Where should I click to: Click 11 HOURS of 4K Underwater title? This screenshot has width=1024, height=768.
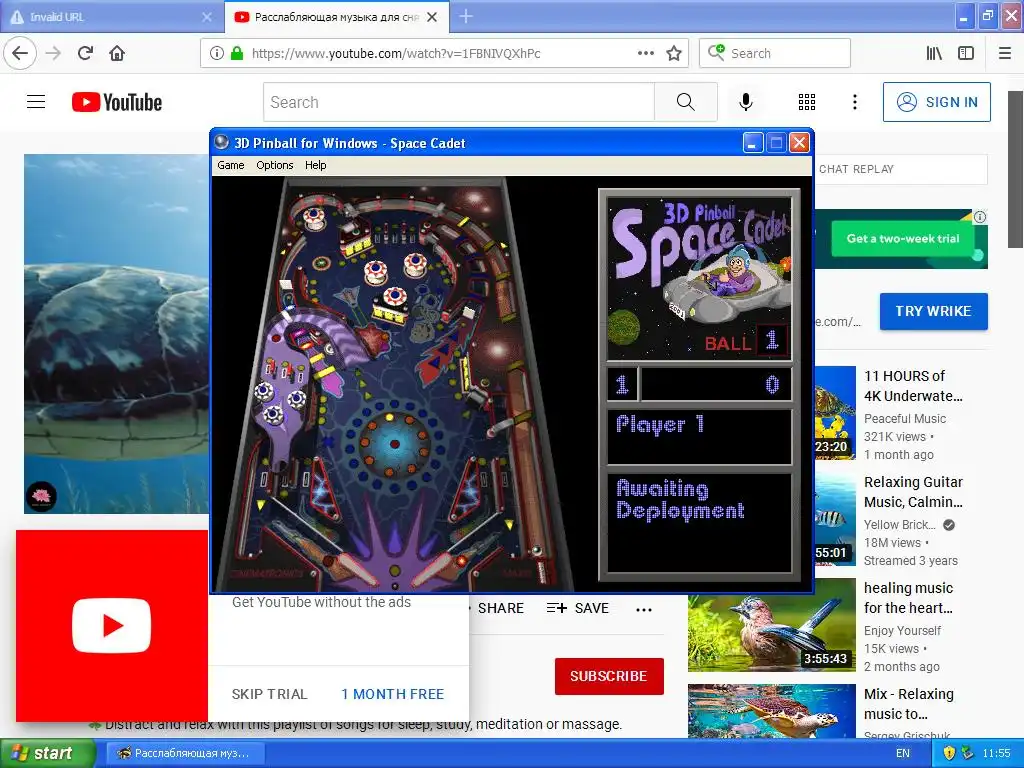(x=913, y=386)
